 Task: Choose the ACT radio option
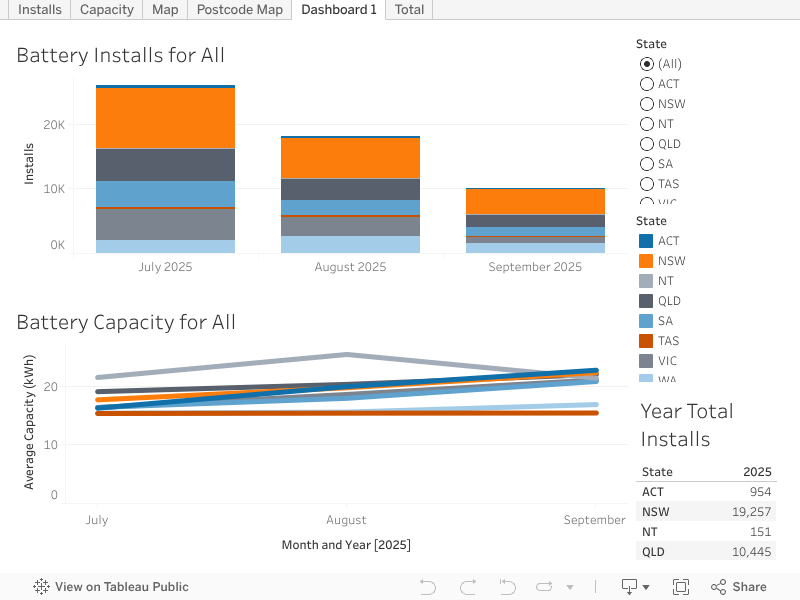pos(647,84)
